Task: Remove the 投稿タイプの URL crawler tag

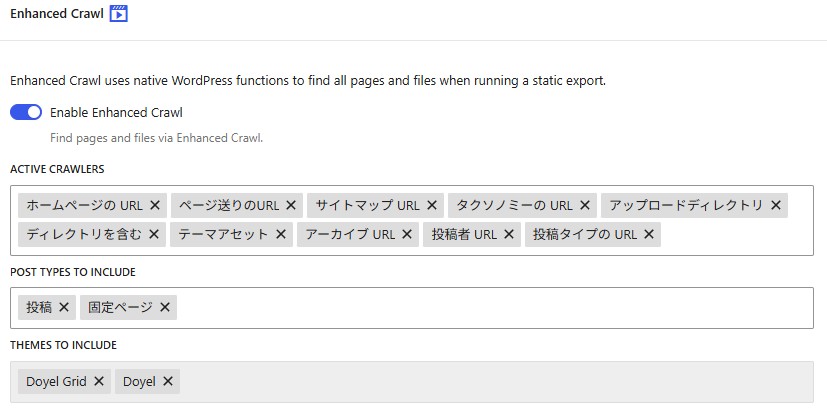Action: coord(649,234)
